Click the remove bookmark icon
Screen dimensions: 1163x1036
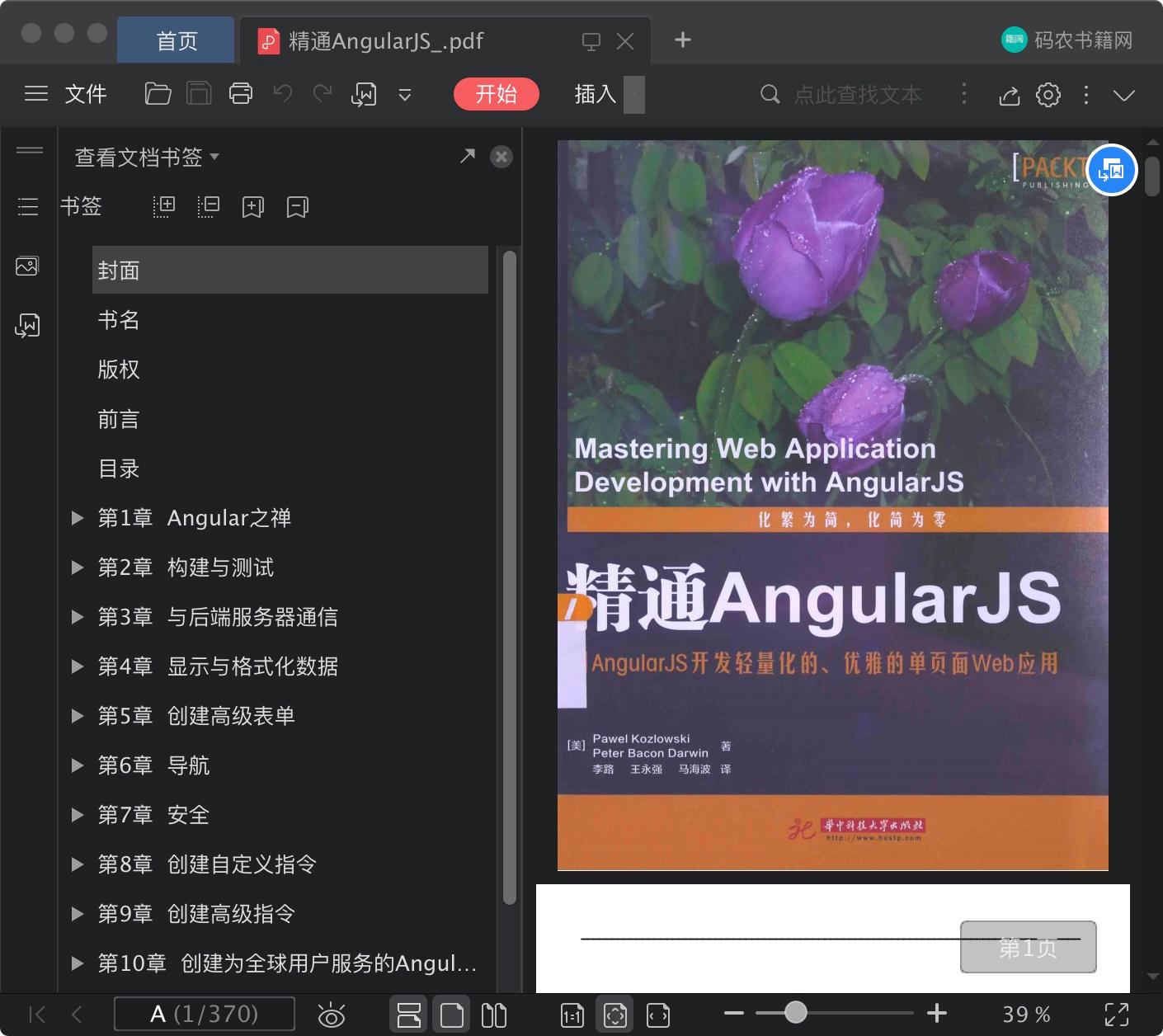point(298,207)
